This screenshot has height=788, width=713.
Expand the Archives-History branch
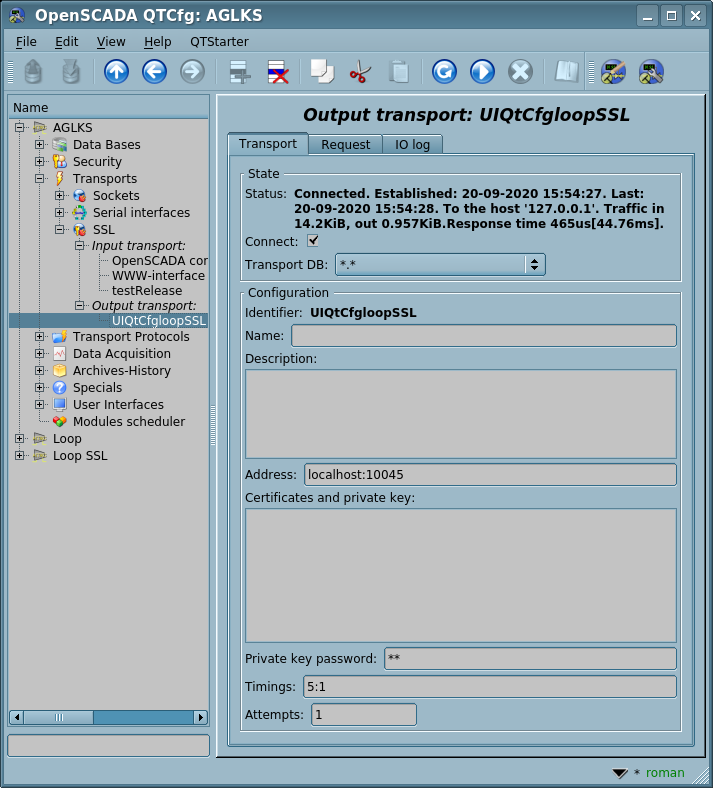pos(40,371)
